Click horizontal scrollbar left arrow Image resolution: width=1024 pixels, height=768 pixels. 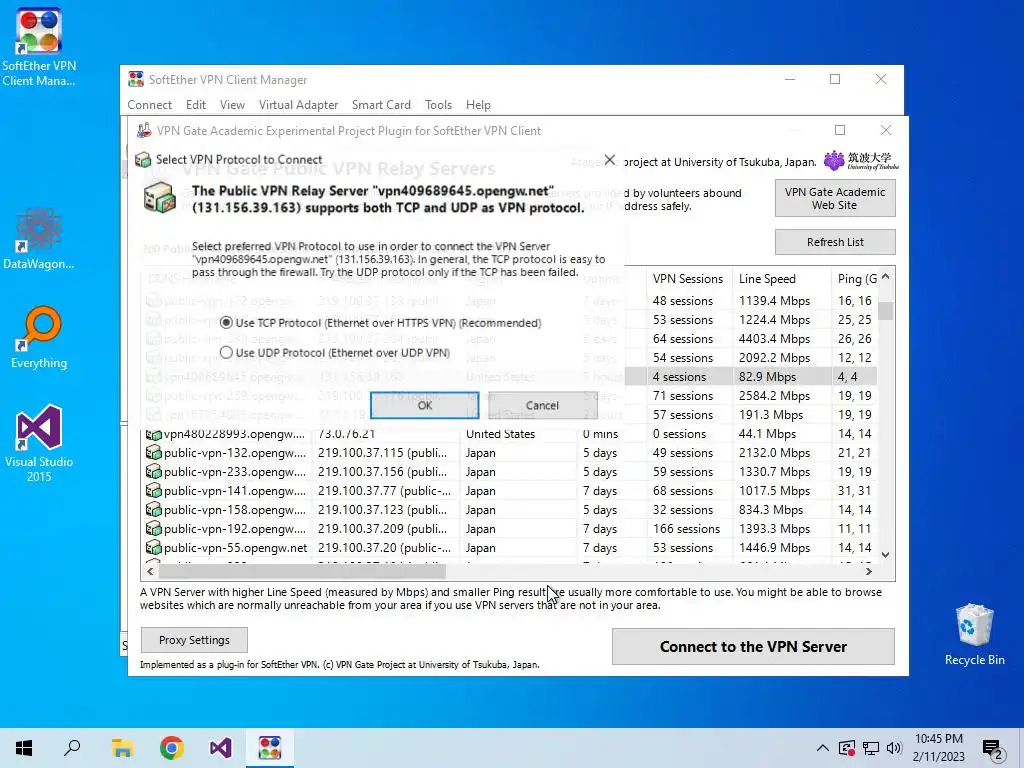coord(150,571)
